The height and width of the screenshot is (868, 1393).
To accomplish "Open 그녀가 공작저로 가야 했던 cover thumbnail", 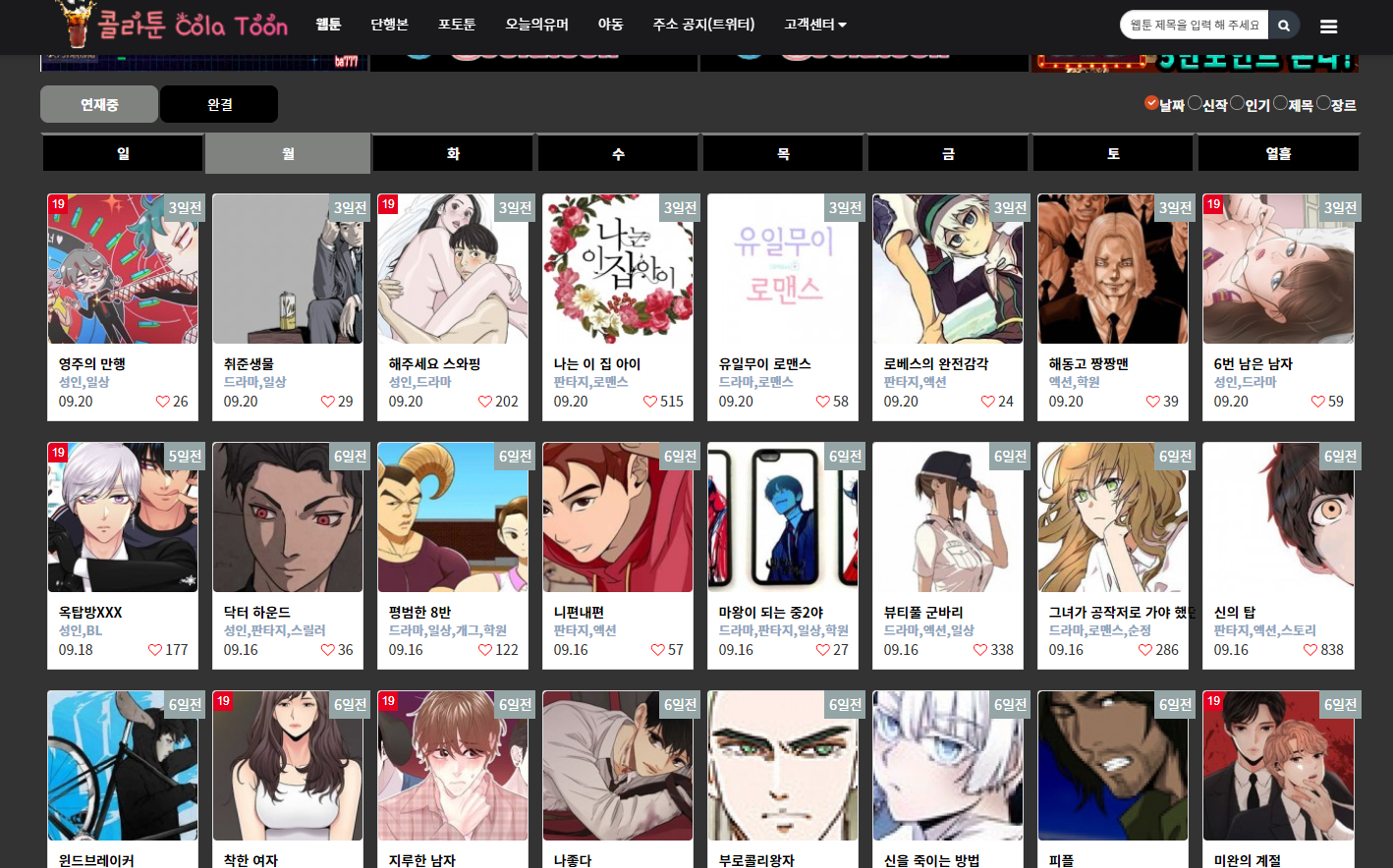I will pyautogui.click(x=1113, y=517).
